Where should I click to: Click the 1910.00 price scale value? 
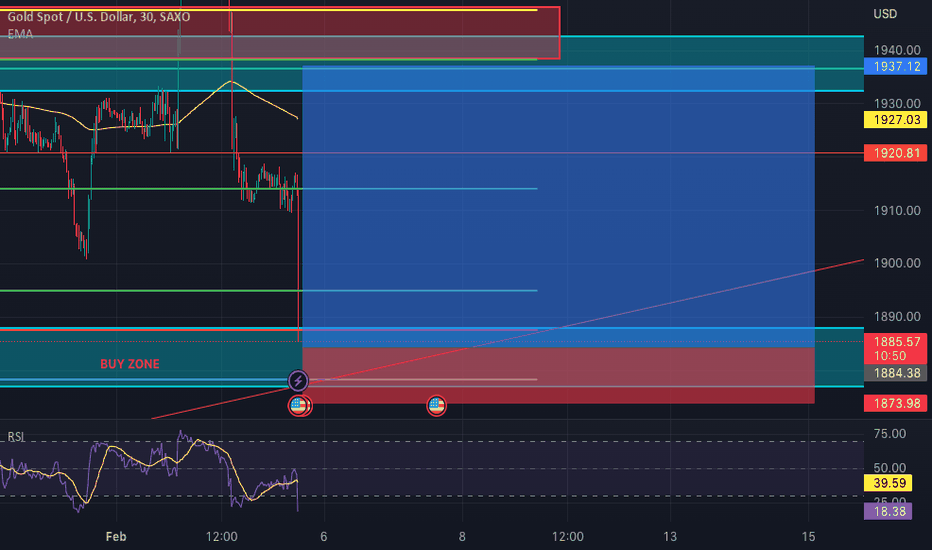click(x=897, y=210)
